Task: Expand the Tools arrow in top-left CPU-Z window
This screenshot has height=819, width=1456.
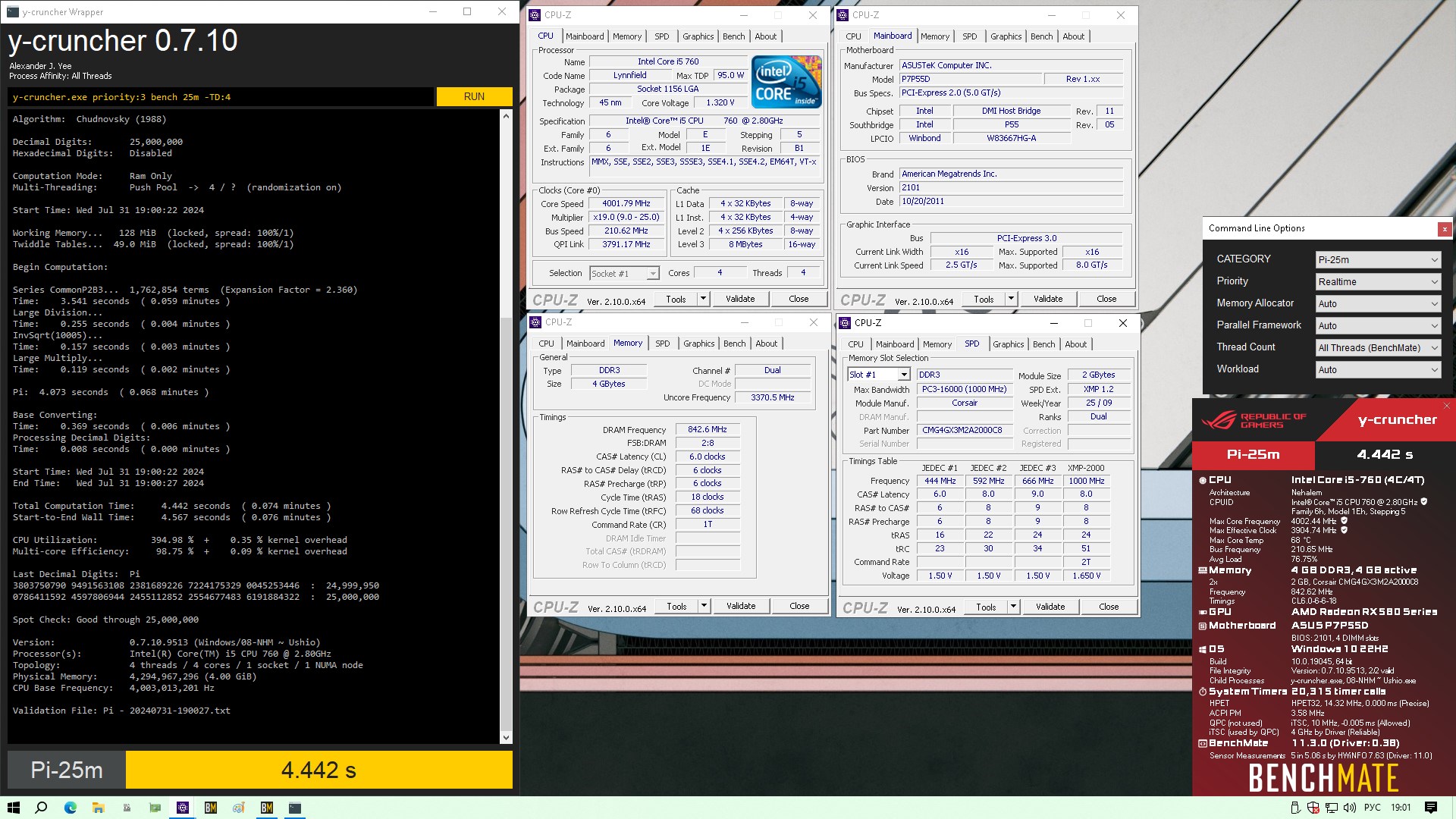Action: tap(703, 299)
